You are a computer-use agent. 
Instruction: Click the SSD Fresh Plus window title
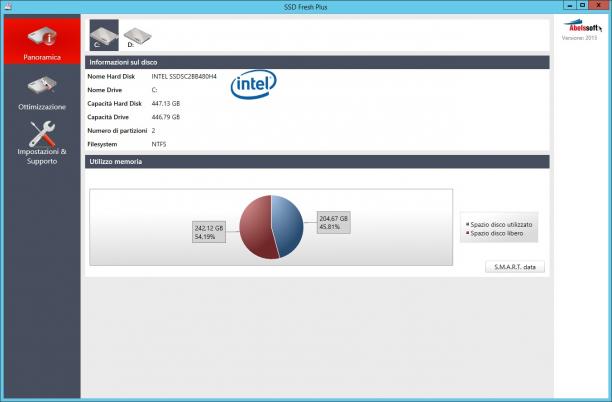pos(306,7)
